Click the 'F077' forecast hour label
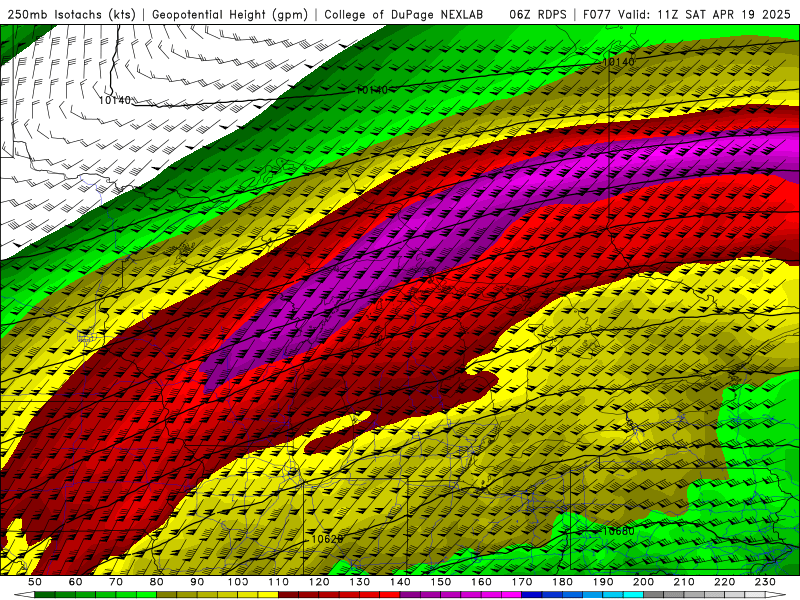Viewport: 800px width, 600px height. coord(597,15)
